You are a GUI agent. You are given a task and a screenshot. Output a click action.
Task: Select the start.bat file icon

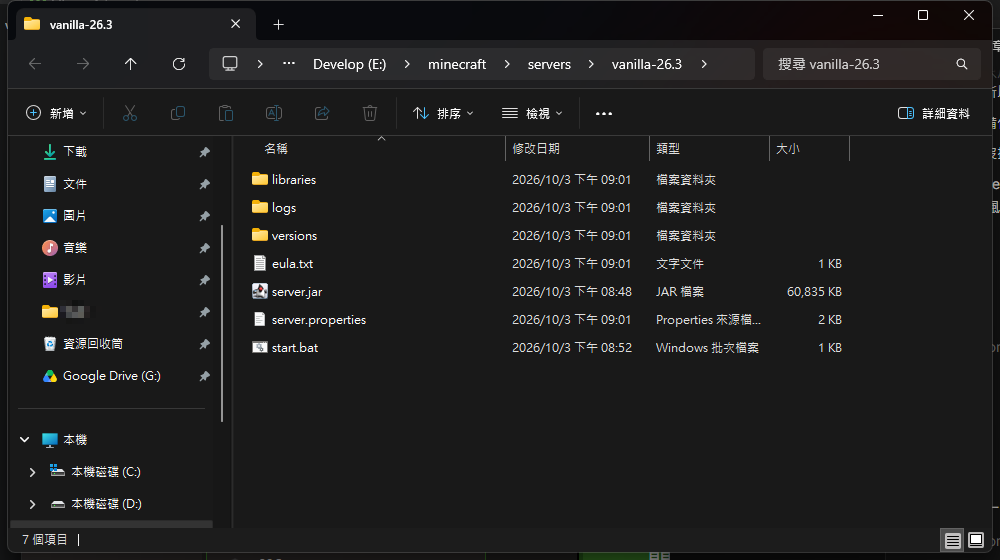260,348
